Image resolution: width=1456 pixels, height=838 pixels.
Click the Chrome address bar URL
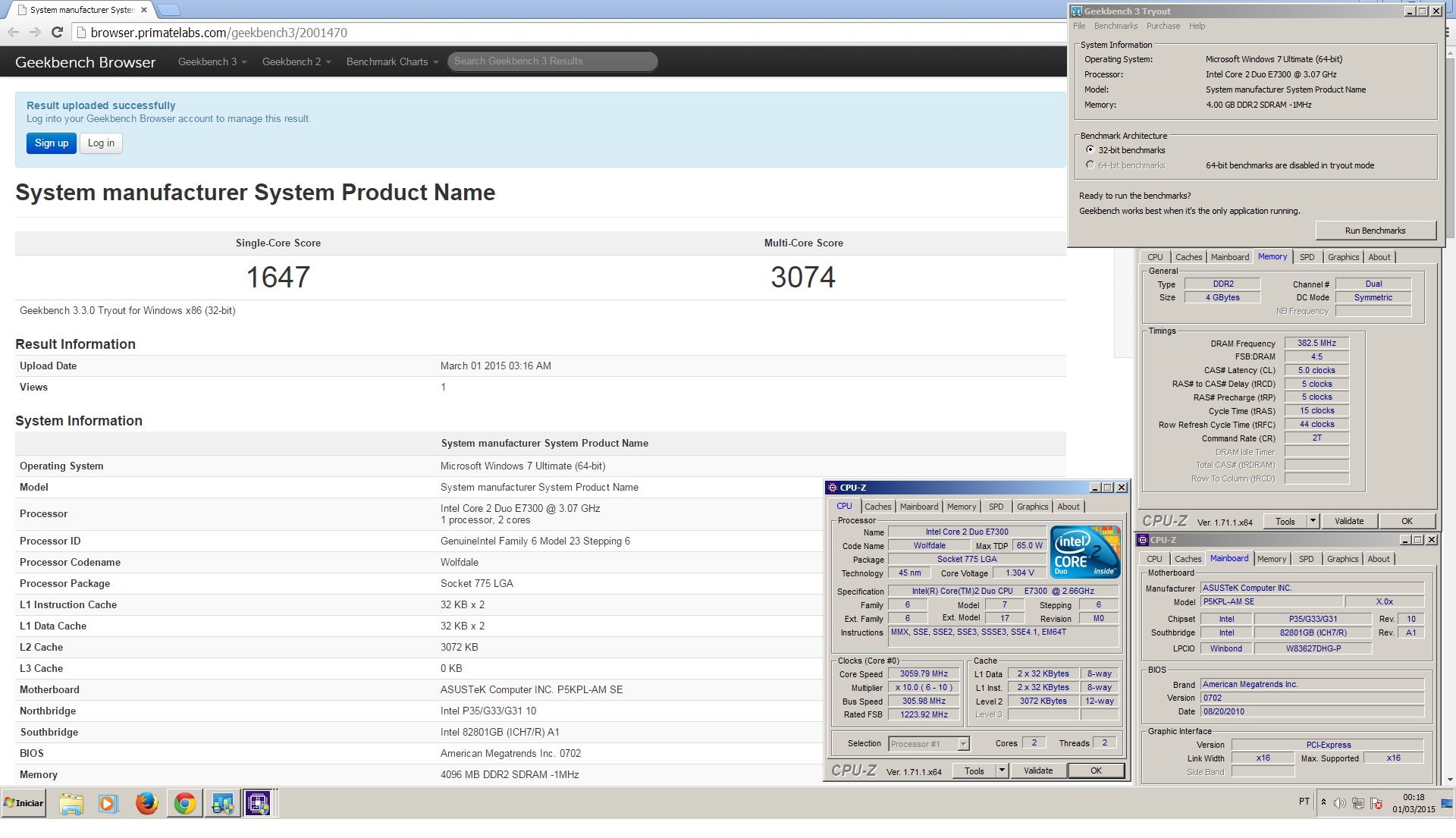[219, 33]
